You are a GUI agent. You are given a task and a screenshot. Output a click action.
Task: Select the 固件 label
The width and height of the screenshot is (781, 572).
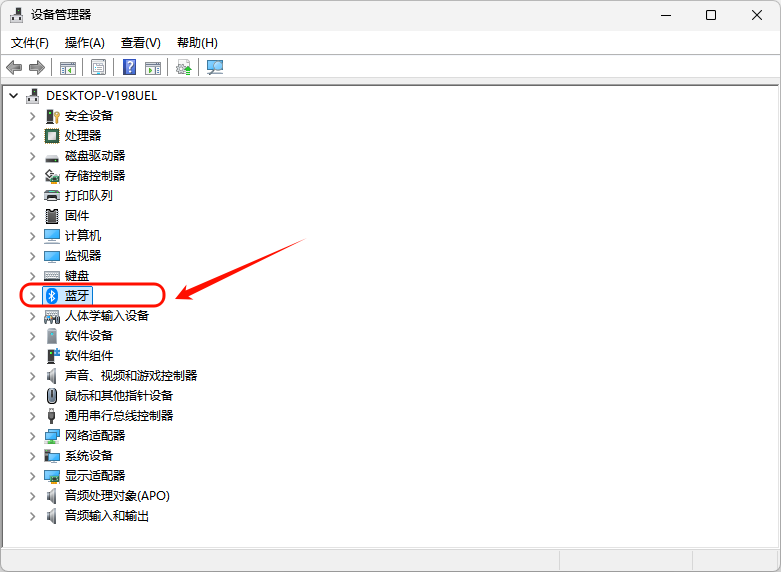77,216
